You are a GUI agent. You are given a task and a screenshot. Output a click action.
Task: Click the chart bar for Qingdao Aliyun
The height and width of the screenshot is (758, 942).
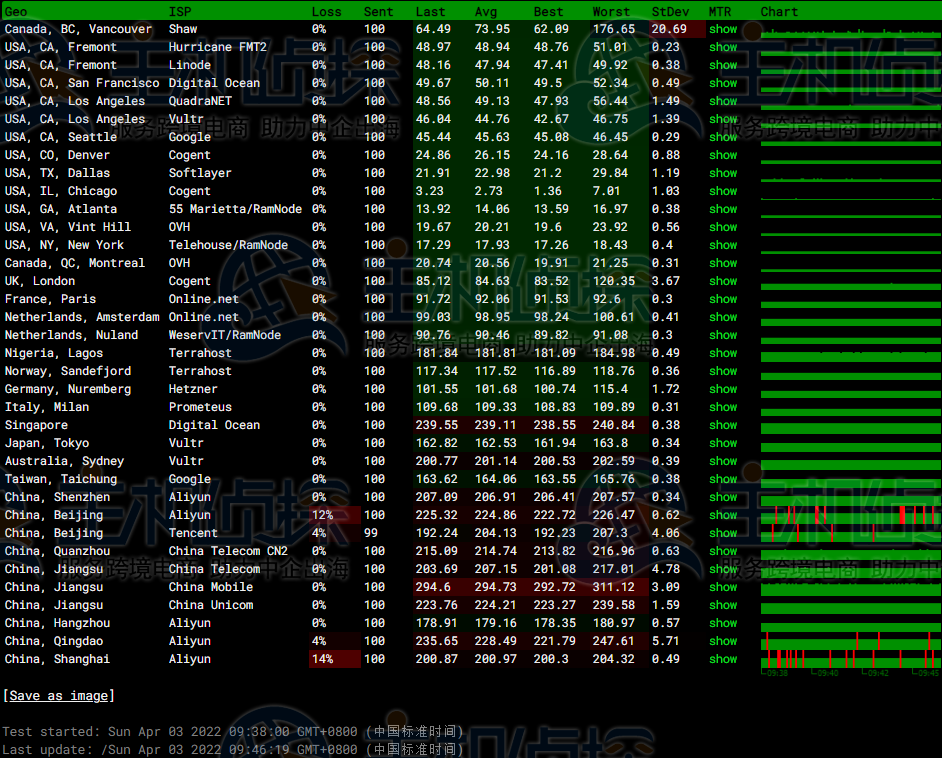(x=849, y=641)
